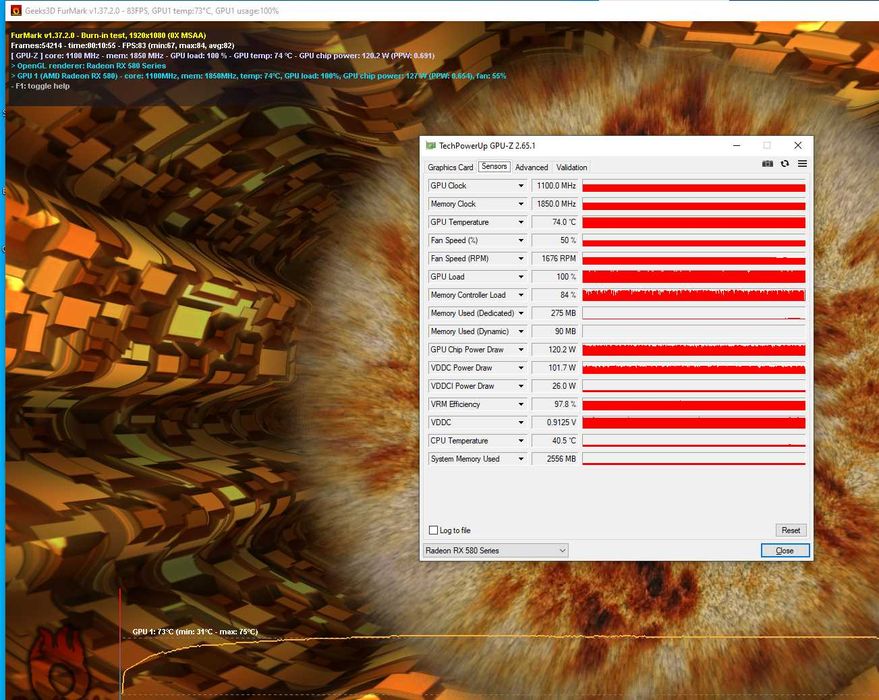Click the 275 MB dedicated memory value
The image size is (879, 700).
coord(555,313)
